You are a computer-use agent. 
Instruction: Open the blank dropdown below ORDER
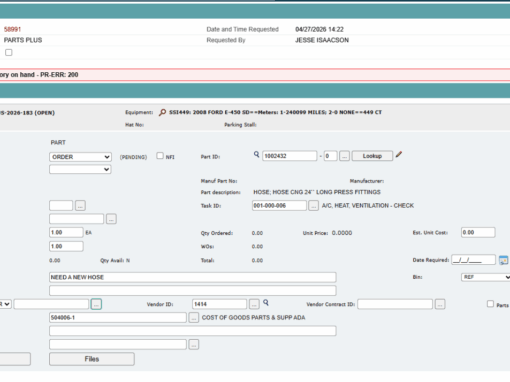point(80,169)
